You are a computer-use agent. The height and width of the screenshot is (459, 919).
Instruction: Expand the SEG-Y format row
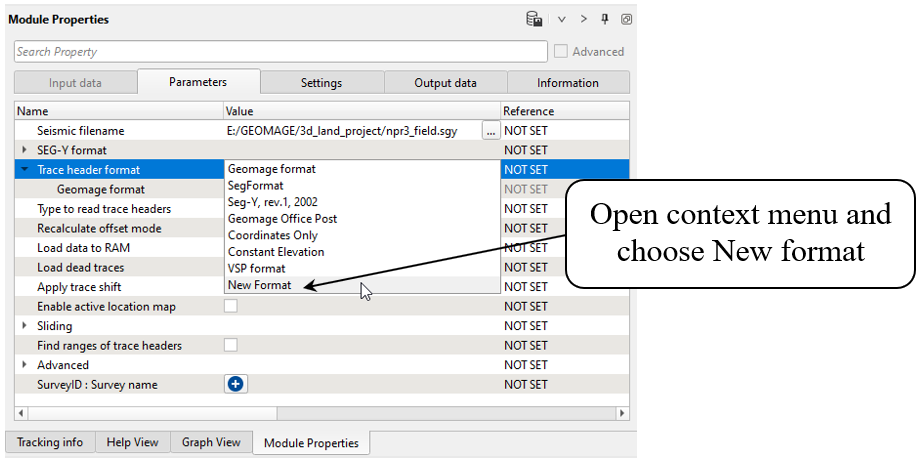tap(24, 150)
